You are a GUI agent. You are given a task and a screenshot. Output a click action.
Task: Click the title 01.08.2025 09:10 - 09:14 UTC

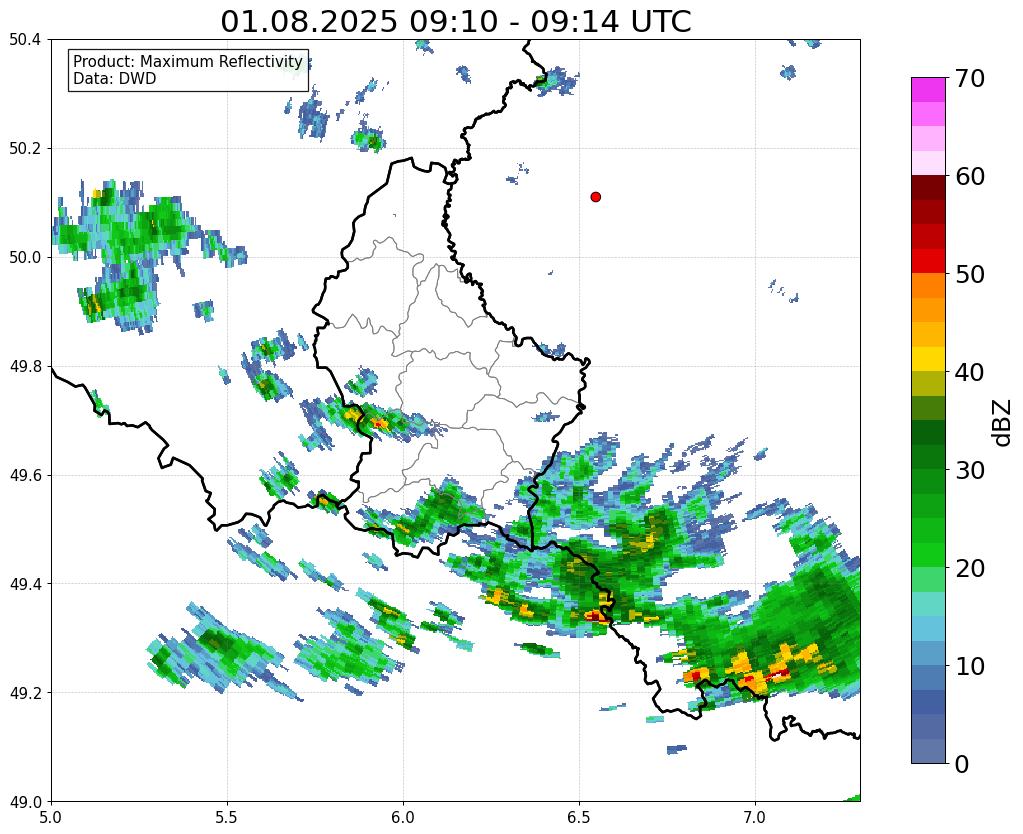tap(455, 22)
